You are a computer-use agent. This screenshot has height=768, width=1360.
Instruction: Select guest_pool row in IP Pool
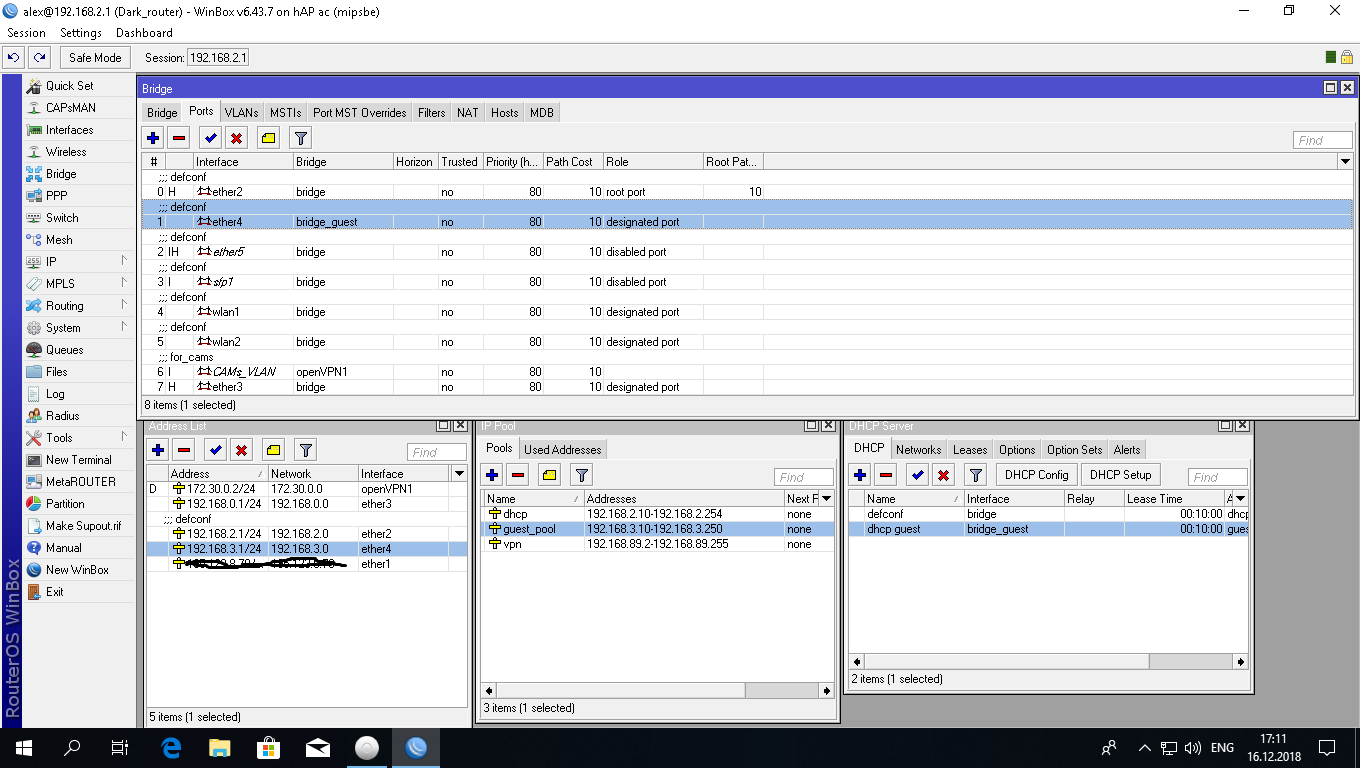coord(658,529)
